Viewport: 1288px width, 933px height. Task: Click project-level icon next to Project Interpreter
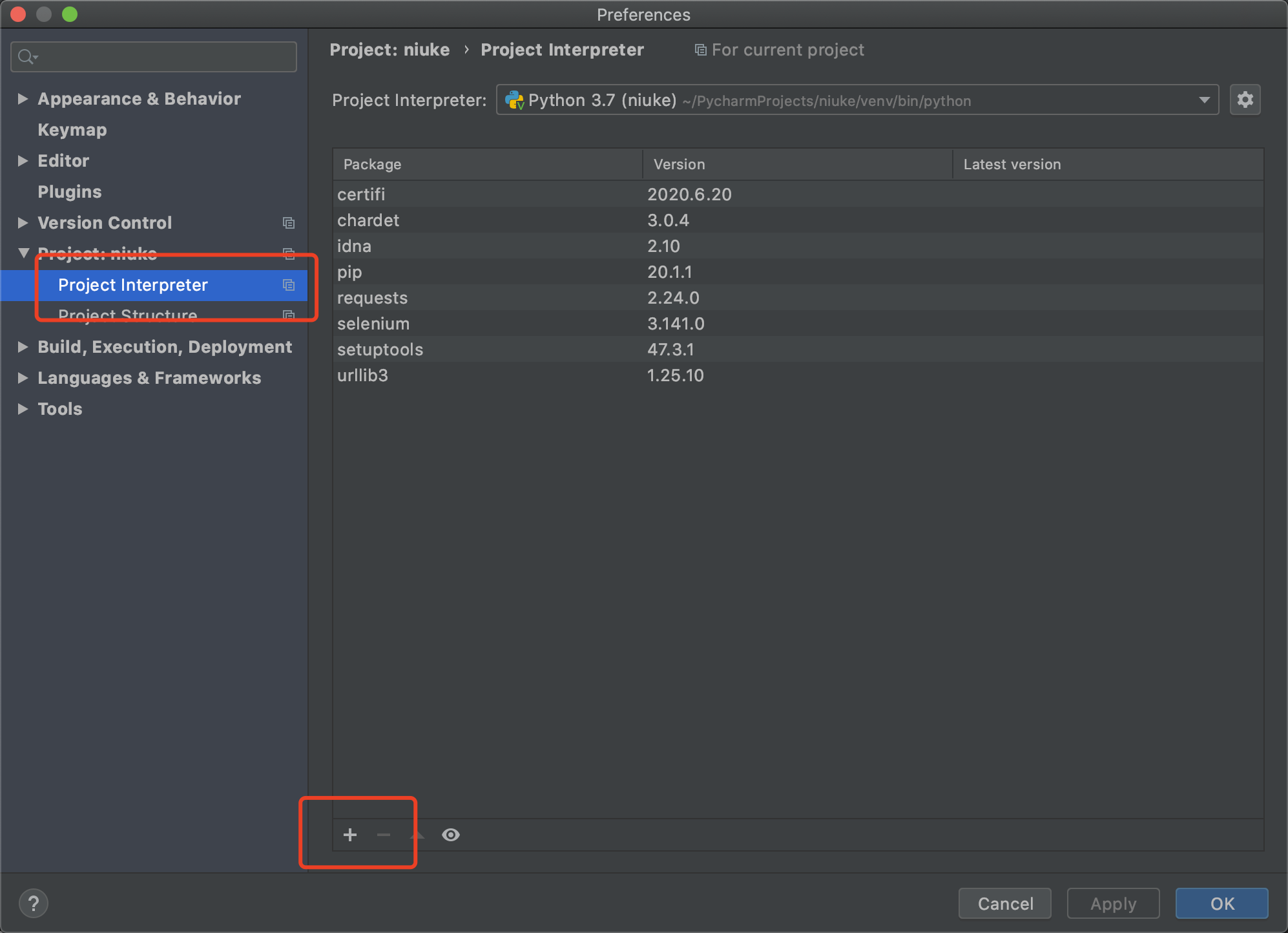(x=289, y=285)
